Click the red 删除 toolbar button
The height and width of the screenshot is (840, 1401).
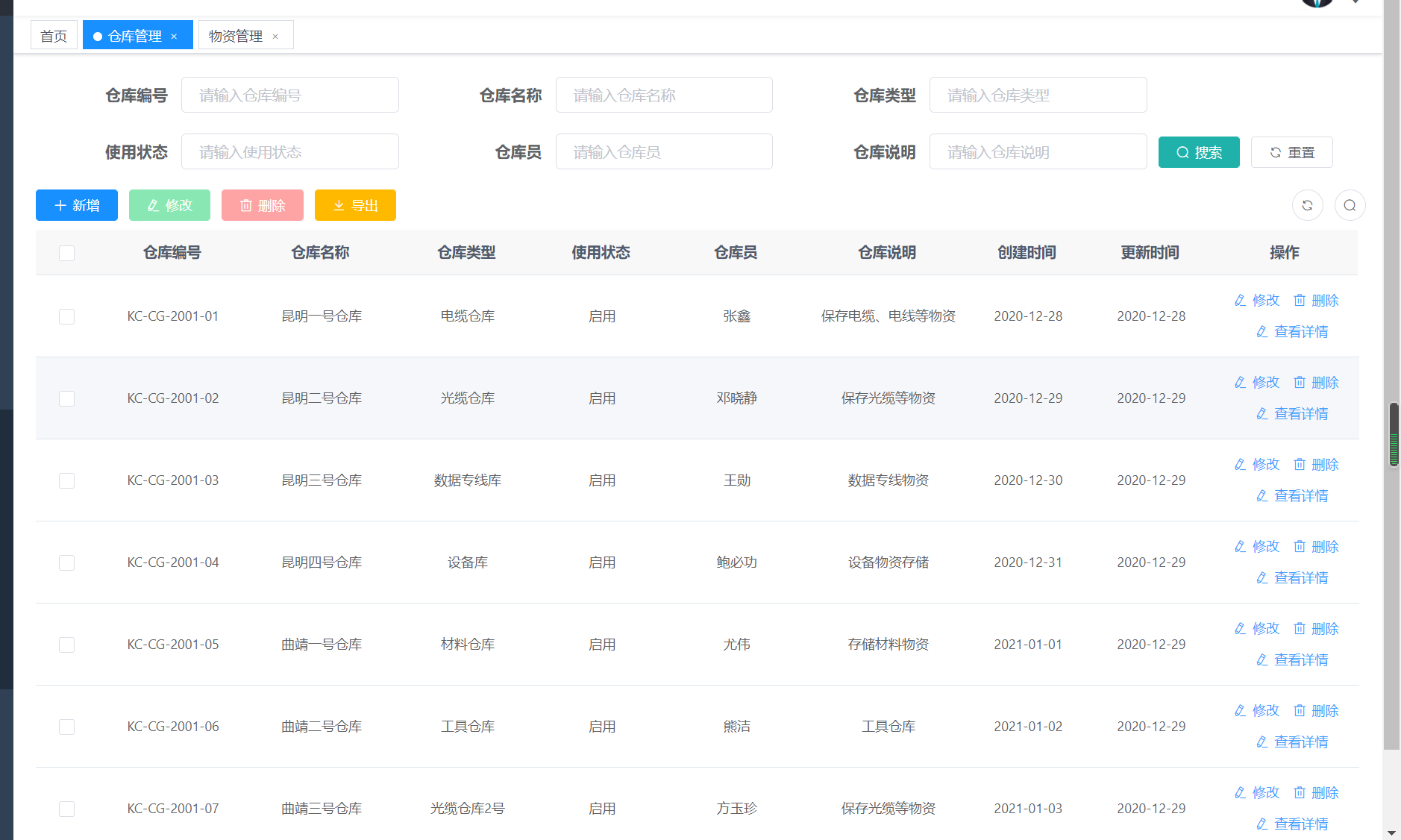[x=263, y=205]
